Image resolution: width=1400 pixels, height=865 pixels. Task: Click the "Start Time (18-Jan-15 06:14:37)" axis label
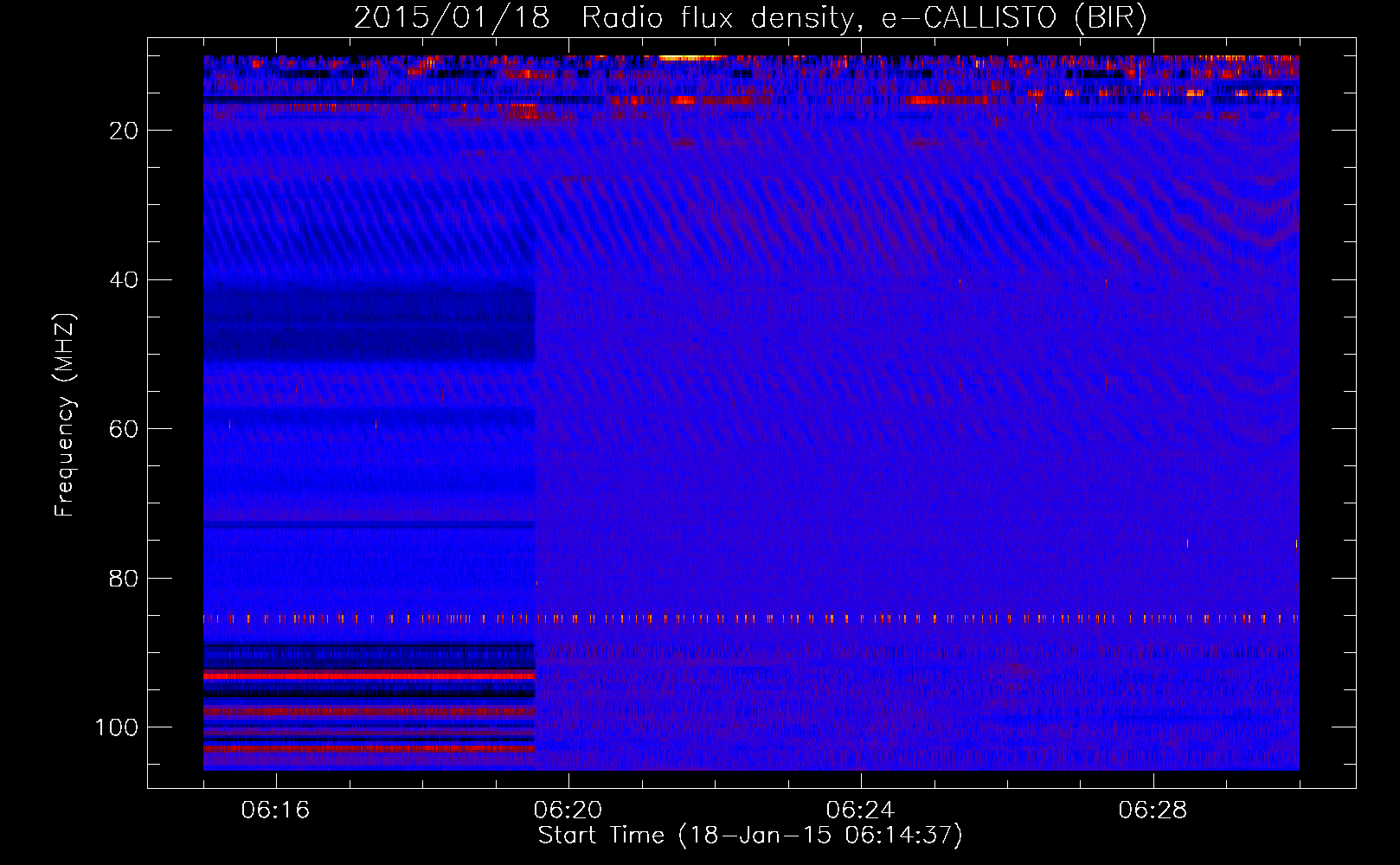tap(750, 836)
